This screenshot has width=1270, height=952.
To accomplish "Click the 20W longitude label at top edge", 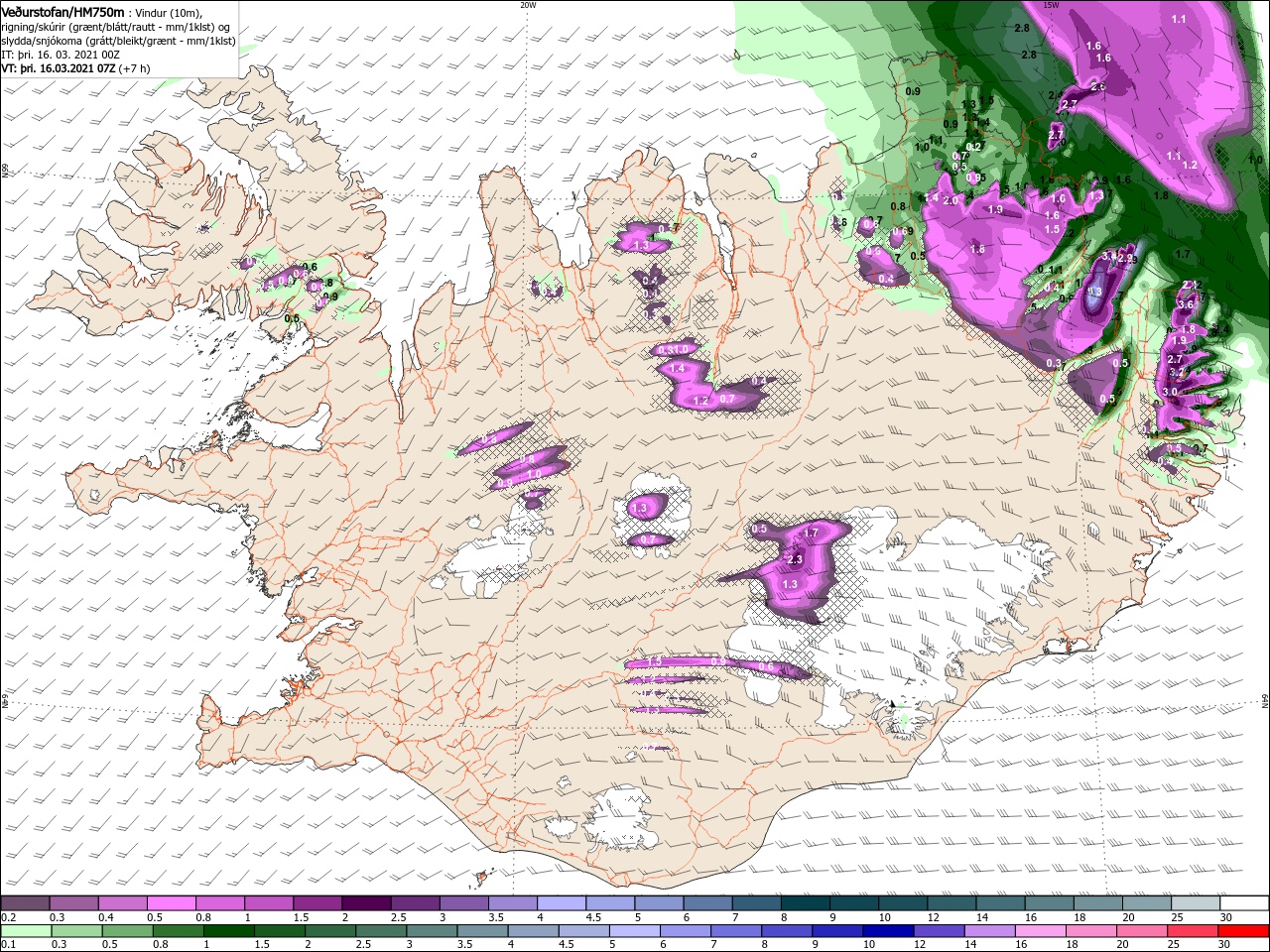I will [x=528, y=5].
